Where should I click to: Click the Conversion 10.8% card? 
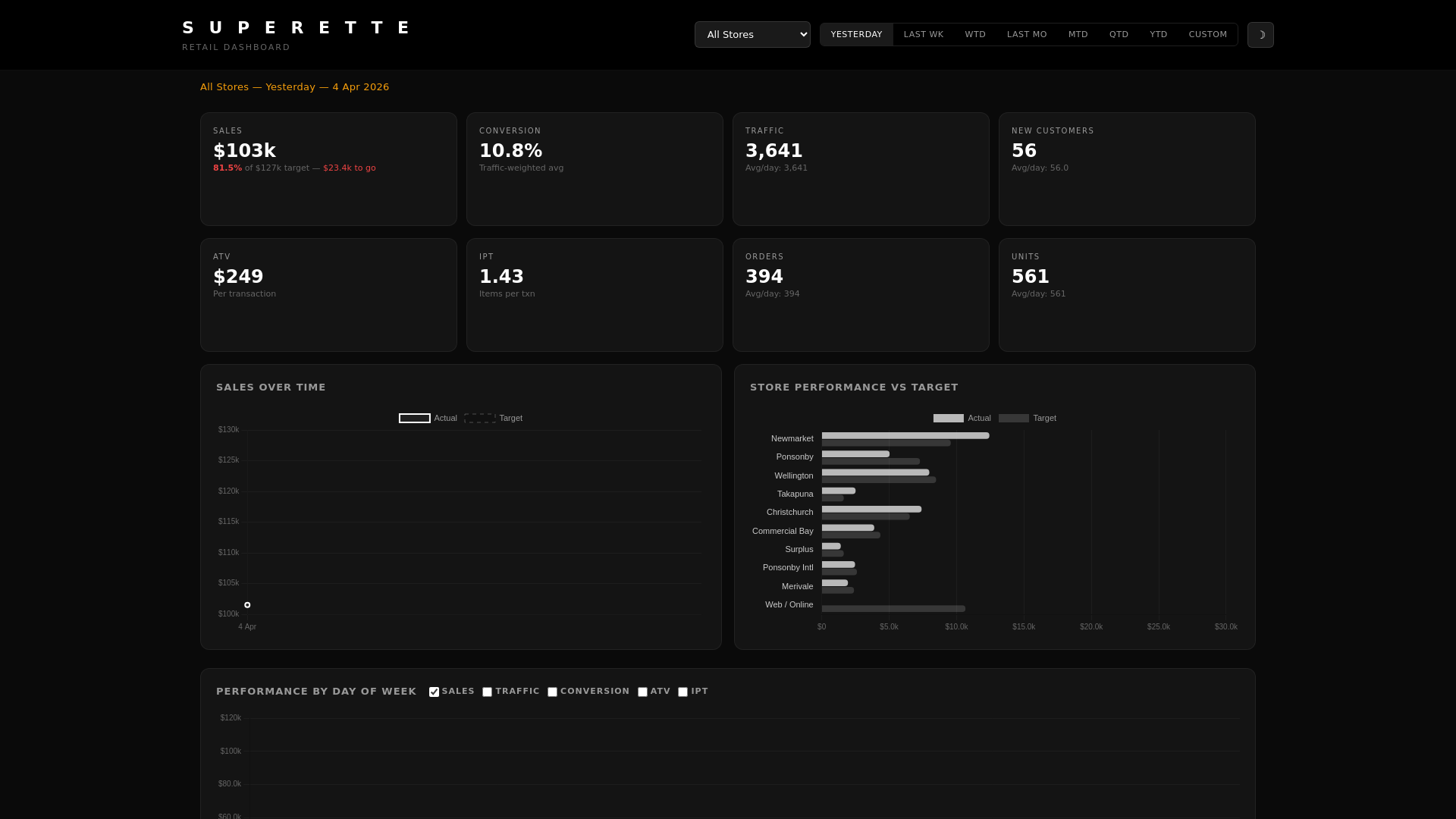595,169
